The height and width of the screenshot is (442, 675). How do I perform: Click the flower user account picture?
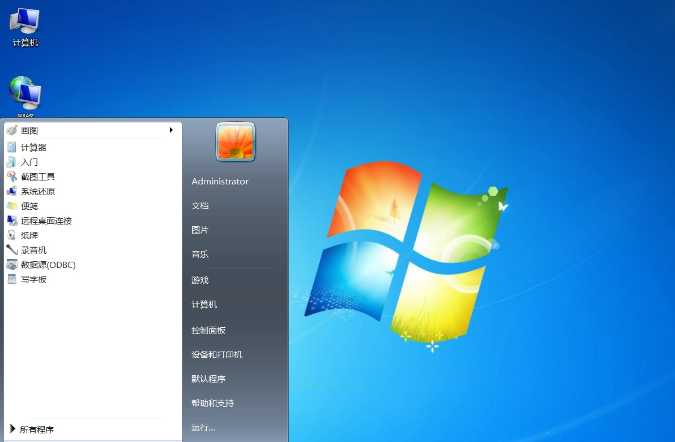(x=235, y=142)
